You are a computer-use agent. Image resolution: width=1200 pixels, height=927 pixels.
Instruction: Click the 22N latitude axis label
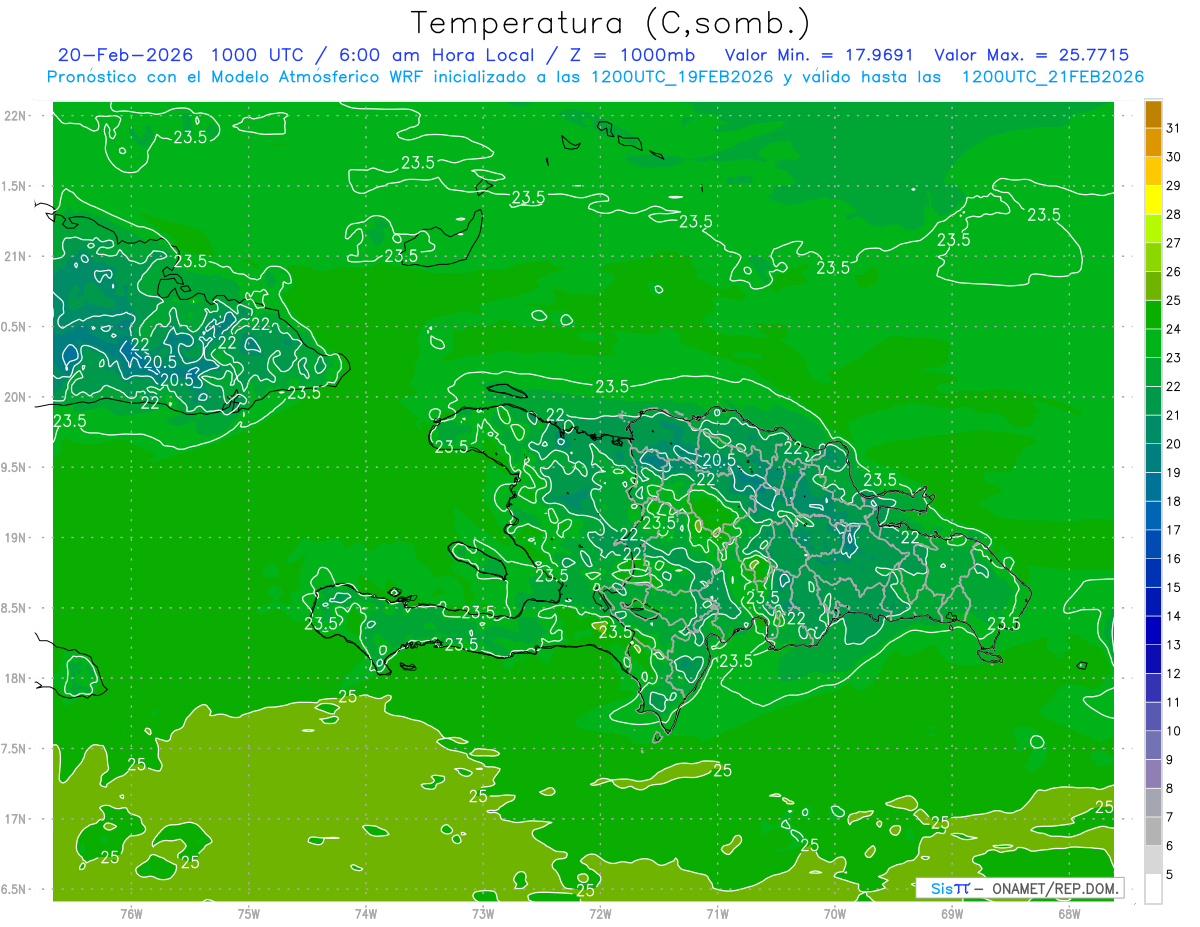click(x=17, y=116)
